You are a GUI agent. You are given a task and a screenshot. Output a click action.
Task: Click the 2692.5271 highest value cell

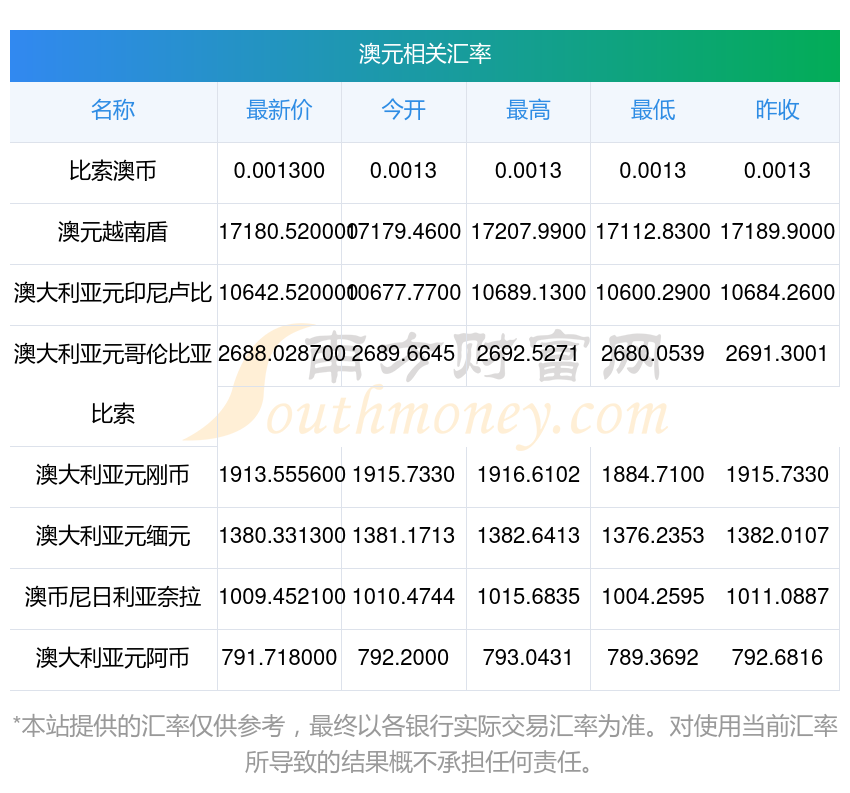click(528, 354)
